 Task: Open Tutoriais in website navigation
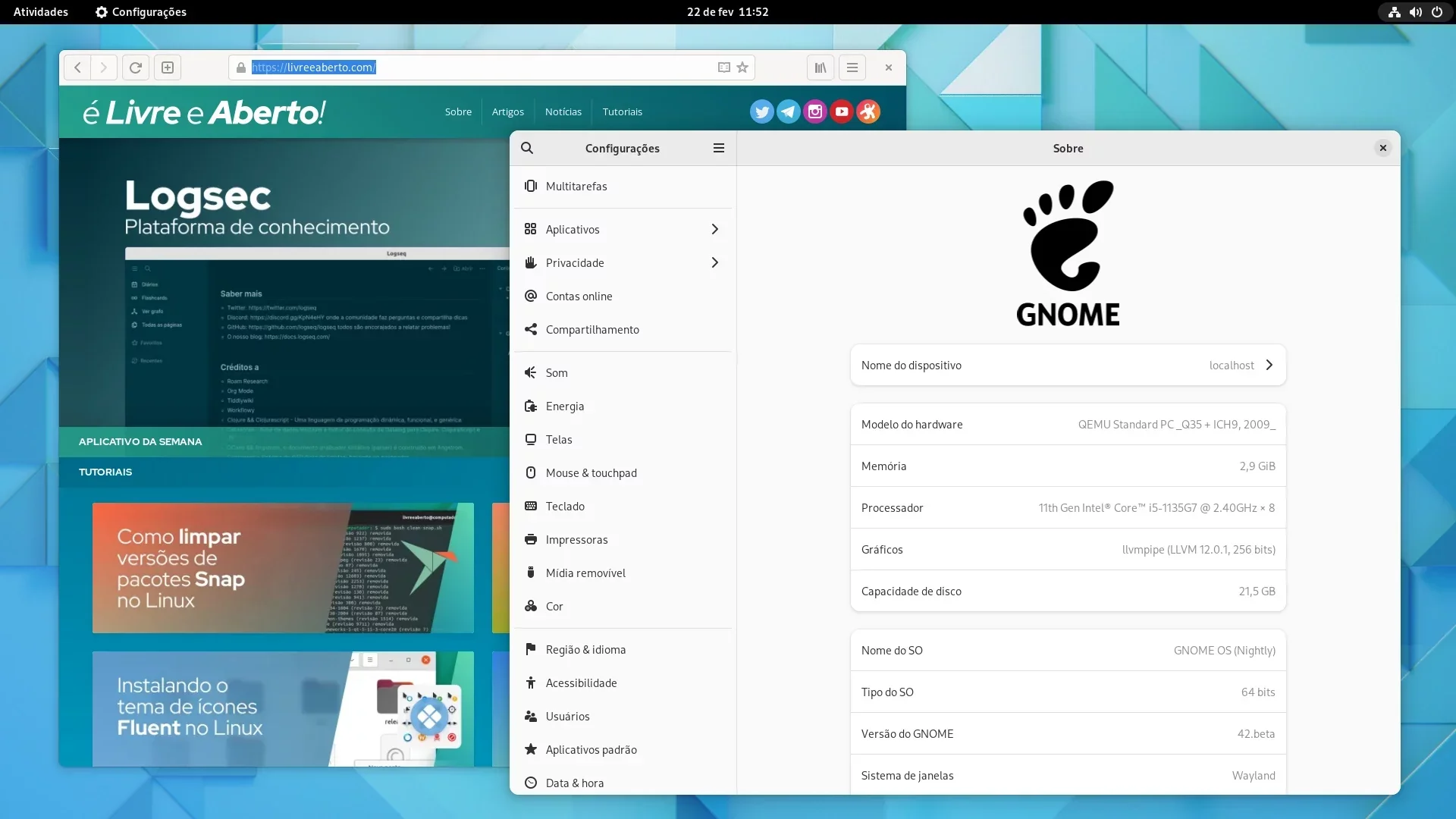(x=623, y=111)
